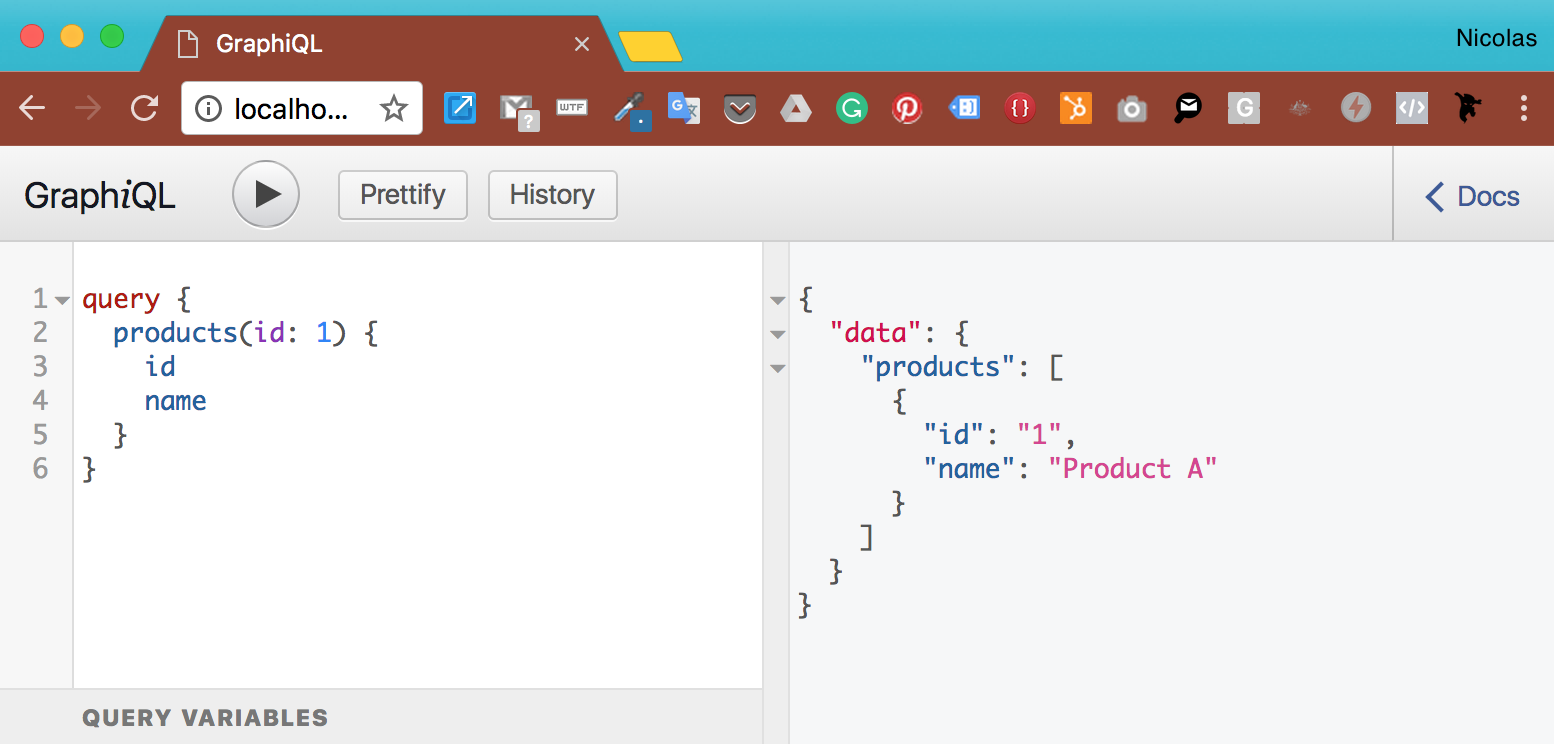1554x744 pixels.
Task: Open the color picker eyedropper extension
Action: point(629,108)
